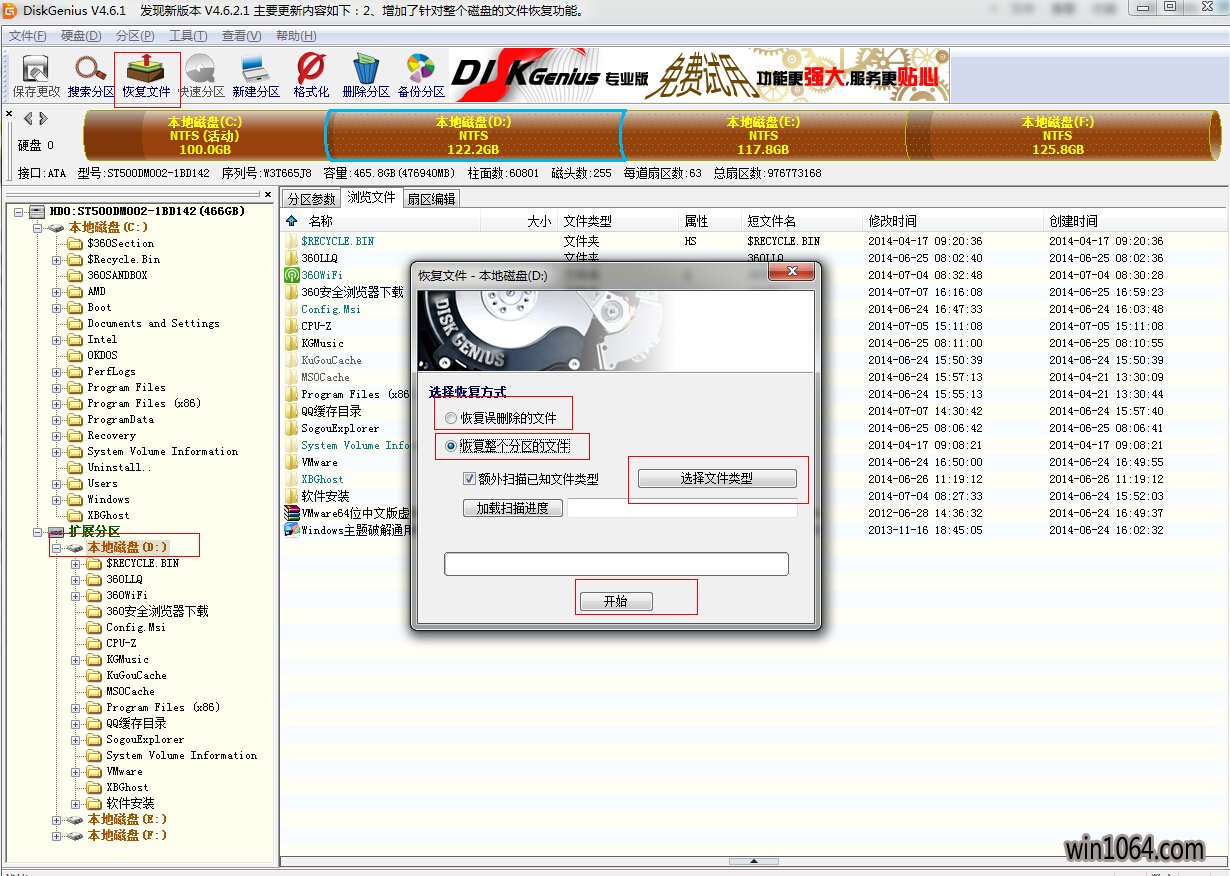Click 开始 to begin recovery
This screenshot has width=1230, height=876.
(616, 601)
